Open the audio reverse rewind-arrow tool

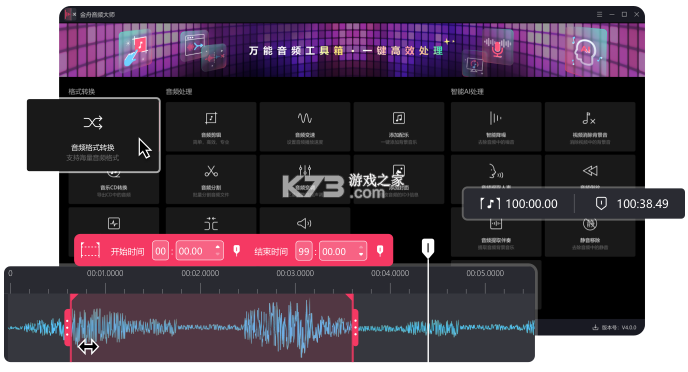click(590, 172)
